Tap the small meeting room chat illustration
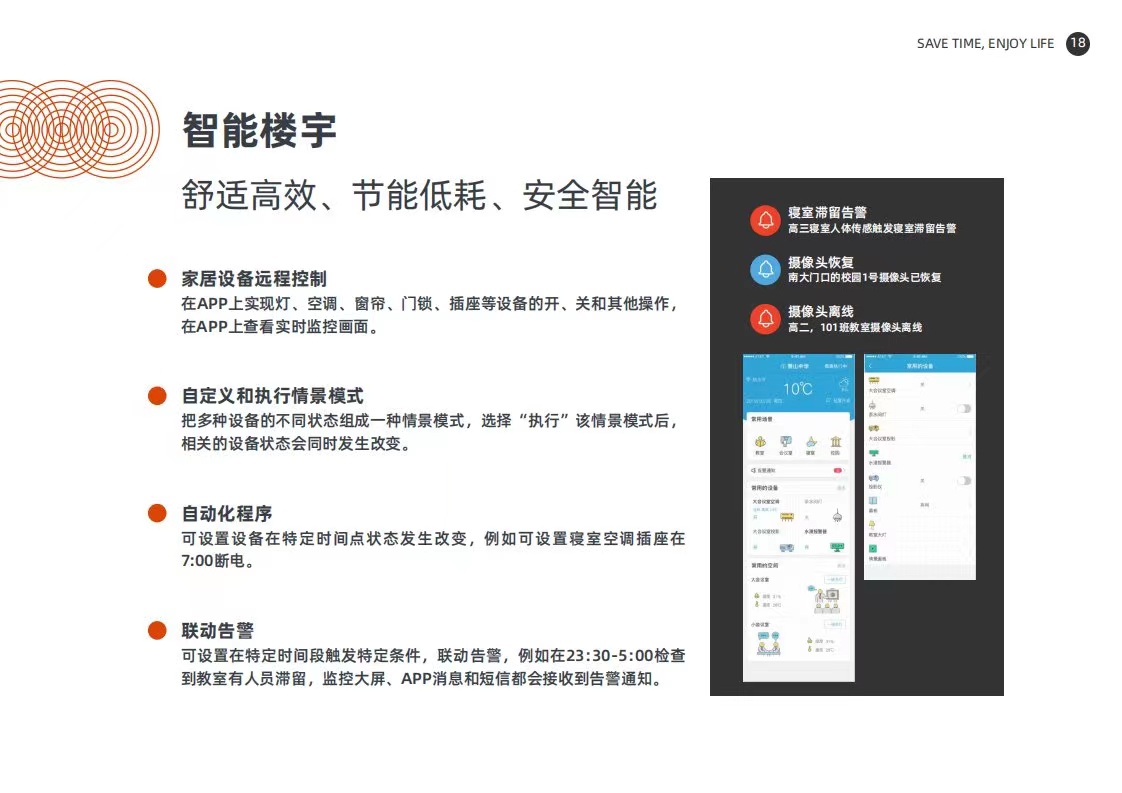This screenshot has width=1122, height=793. [x=769, y=643]
